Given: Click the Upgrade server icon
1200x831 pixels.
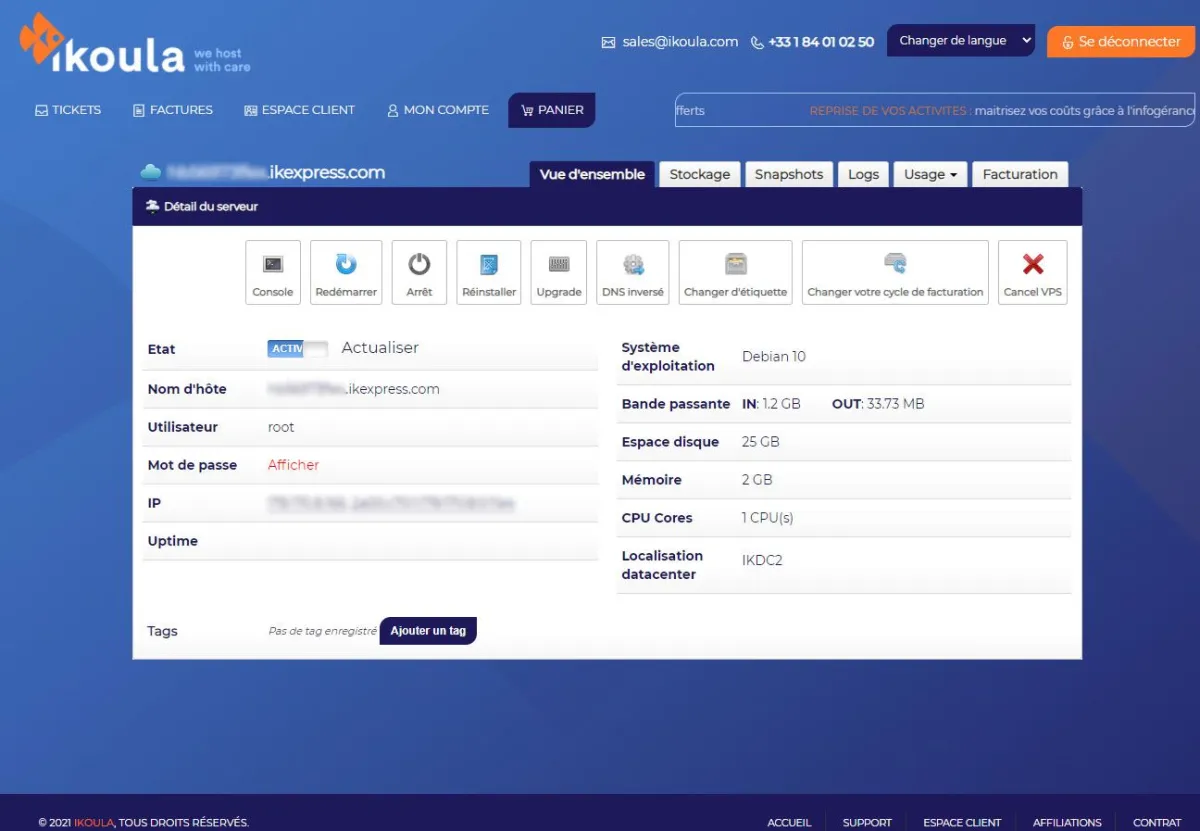Looking at the screenshot, I should pyautogui.click(x=559, y=264).
